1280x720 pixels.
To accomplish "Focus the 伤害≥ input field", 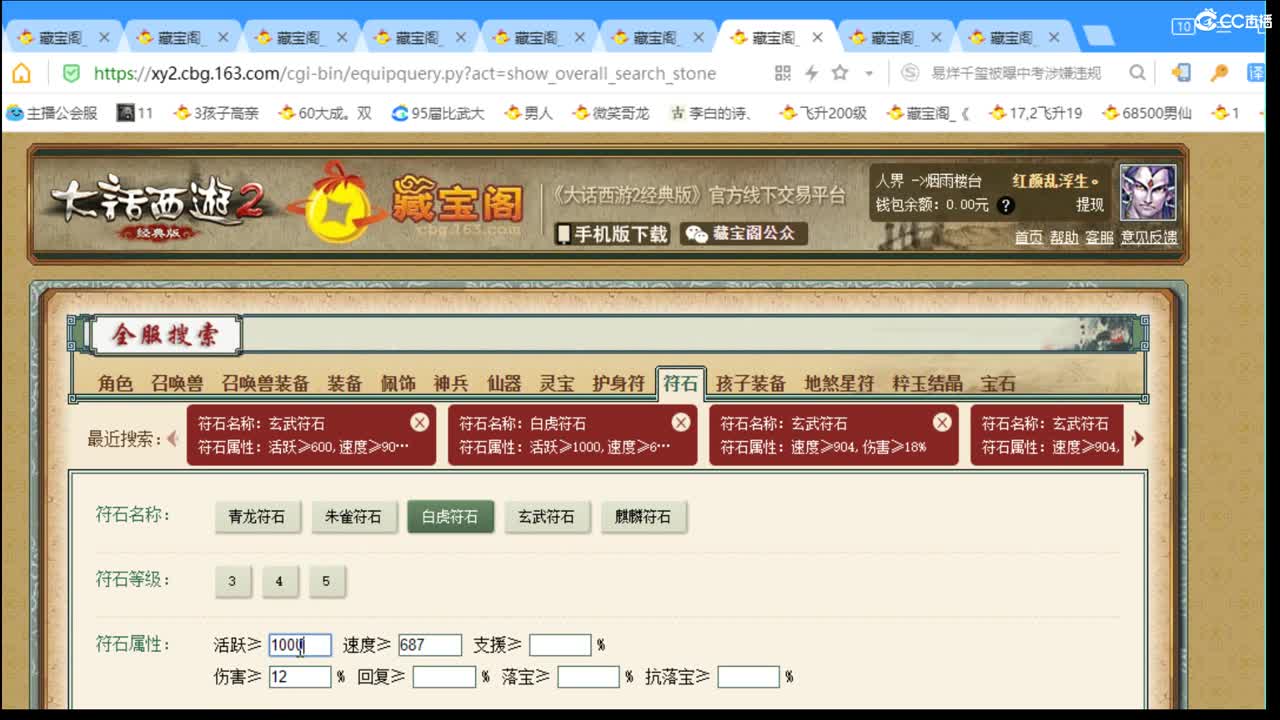I will point(300,677).
